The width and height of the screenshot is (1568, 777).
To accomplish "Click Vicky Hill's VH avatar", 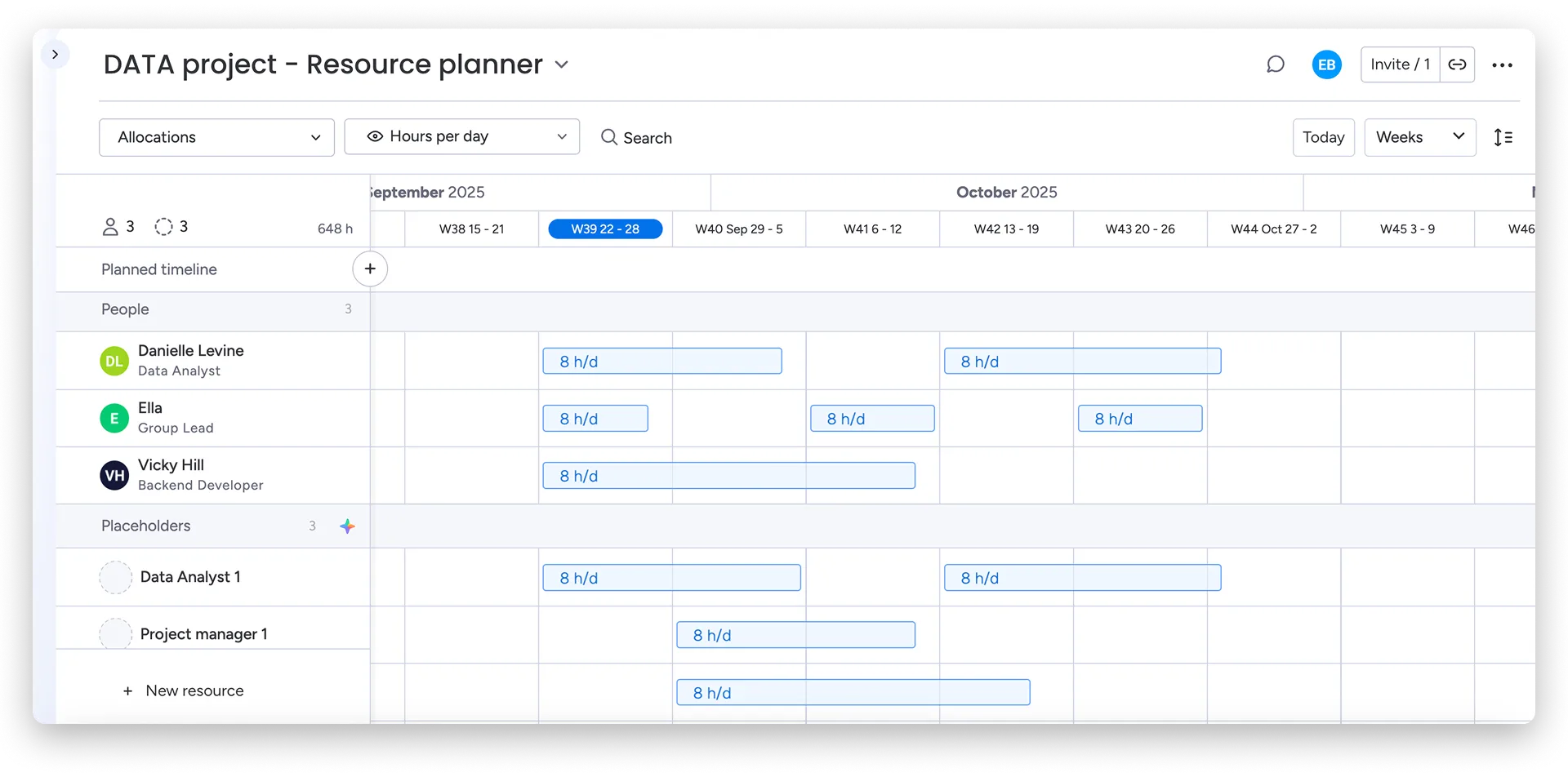I will pos(114,475).
